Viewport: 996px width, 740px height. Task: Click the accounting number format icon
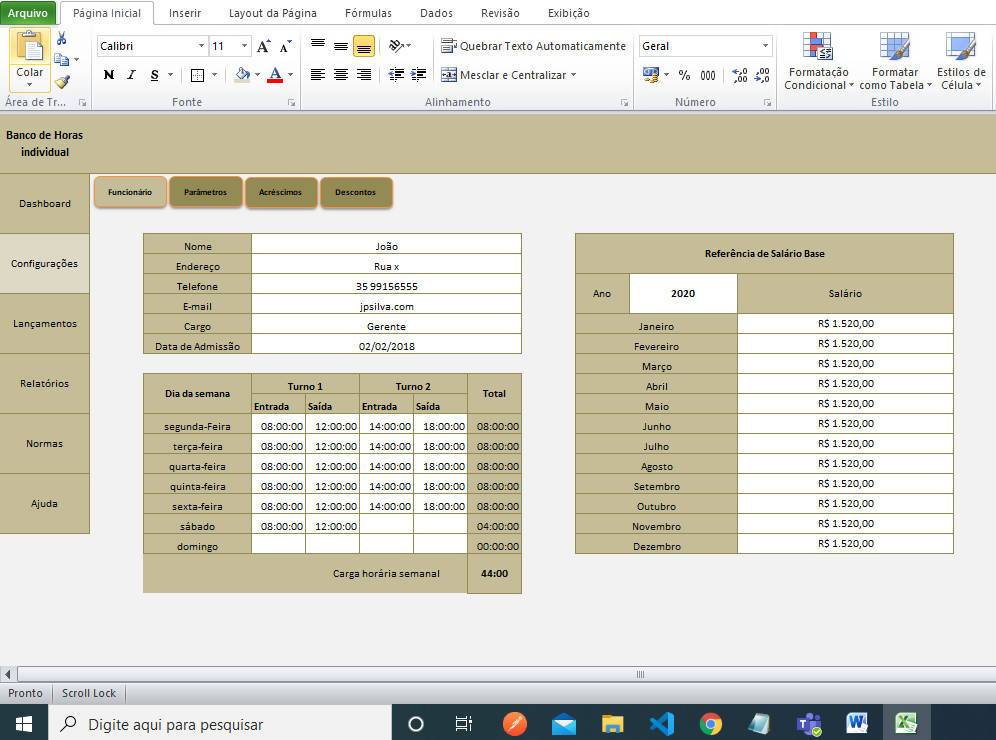coord(651,75)
